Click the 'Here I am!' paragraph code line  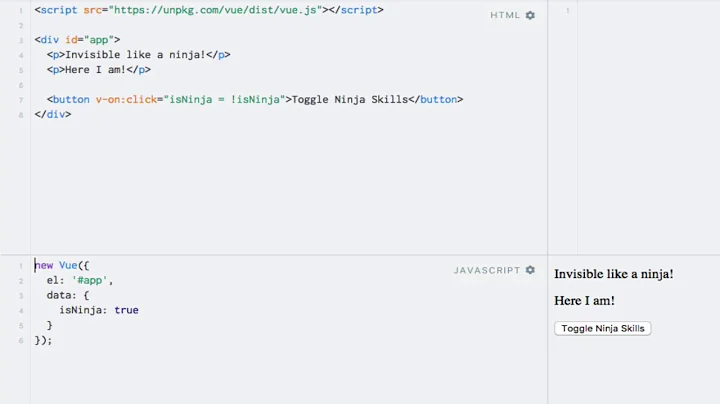click(x=98, y=70)
